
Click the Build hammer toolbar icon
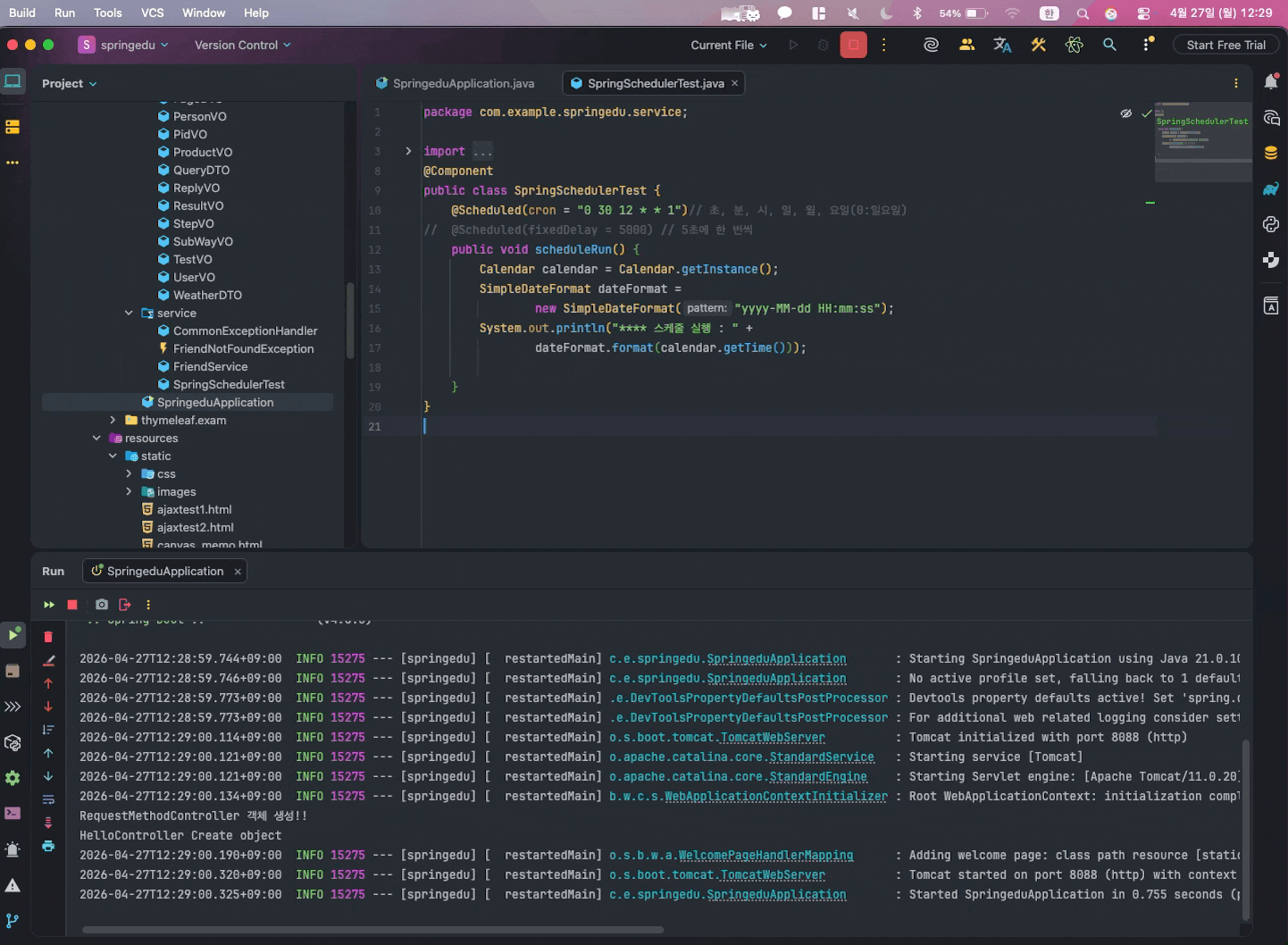(x=1038, y=45)
